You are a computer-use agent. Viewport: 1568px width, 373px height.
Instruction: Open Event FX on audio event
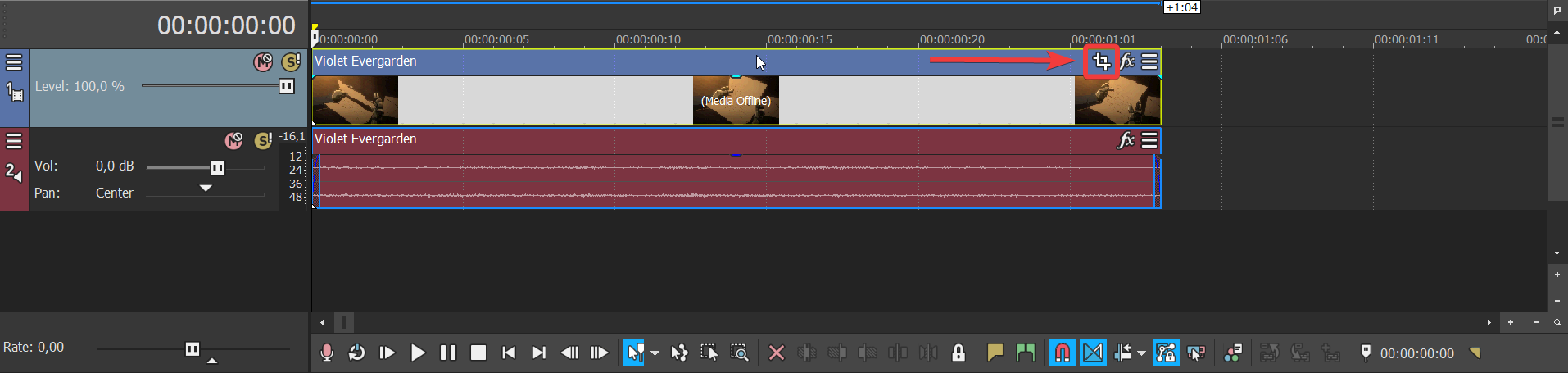point(1126,140)
